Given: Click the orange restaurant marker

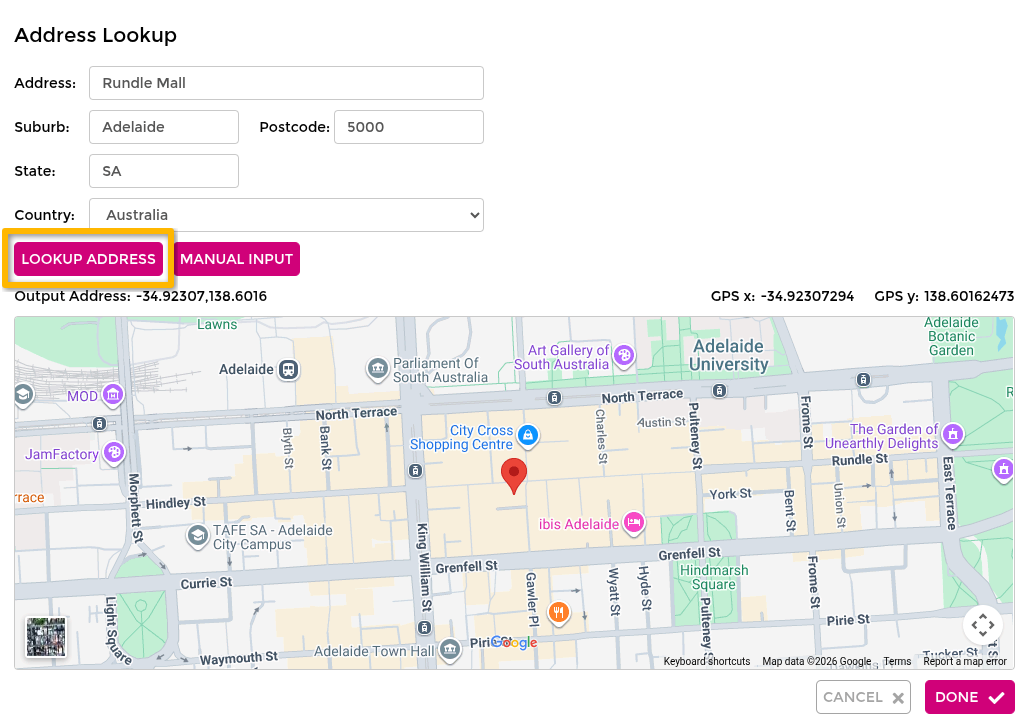Looking at the screenshot, I should tap(559, 613).
